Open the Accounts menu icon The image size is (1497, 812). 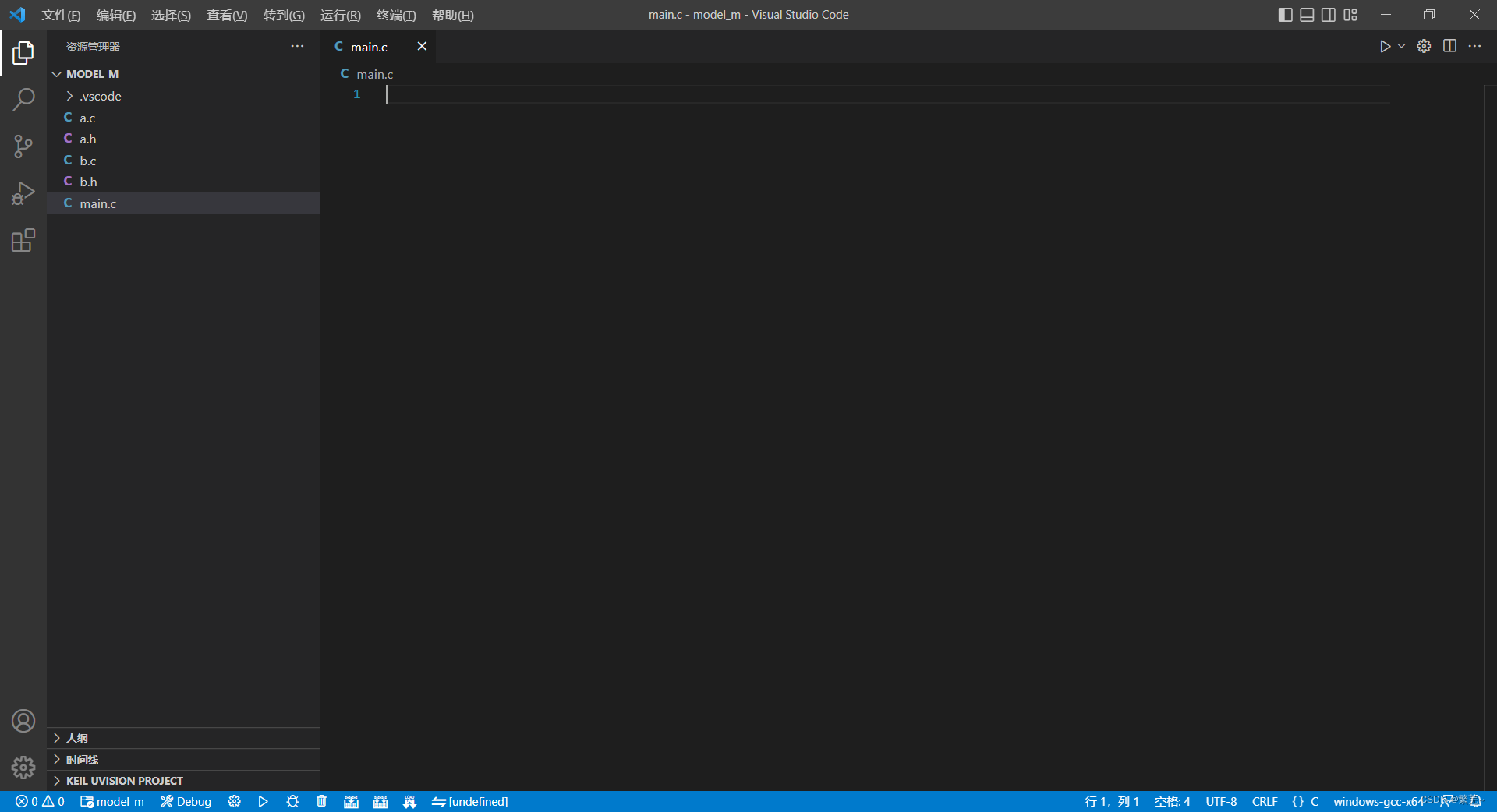pos(23,721)
